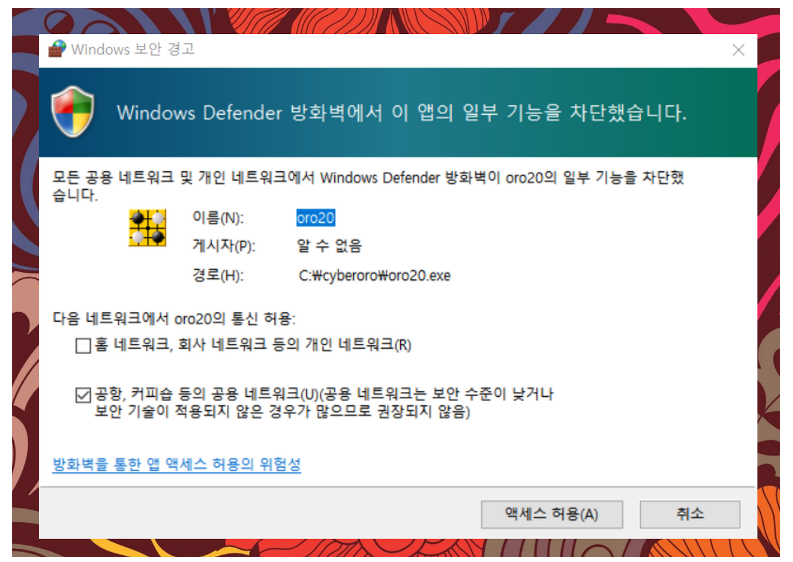The width and height of the screenshot is (793, 562).
Task: Click the Windows 보안 경고 title text
Action: point(133,49)
